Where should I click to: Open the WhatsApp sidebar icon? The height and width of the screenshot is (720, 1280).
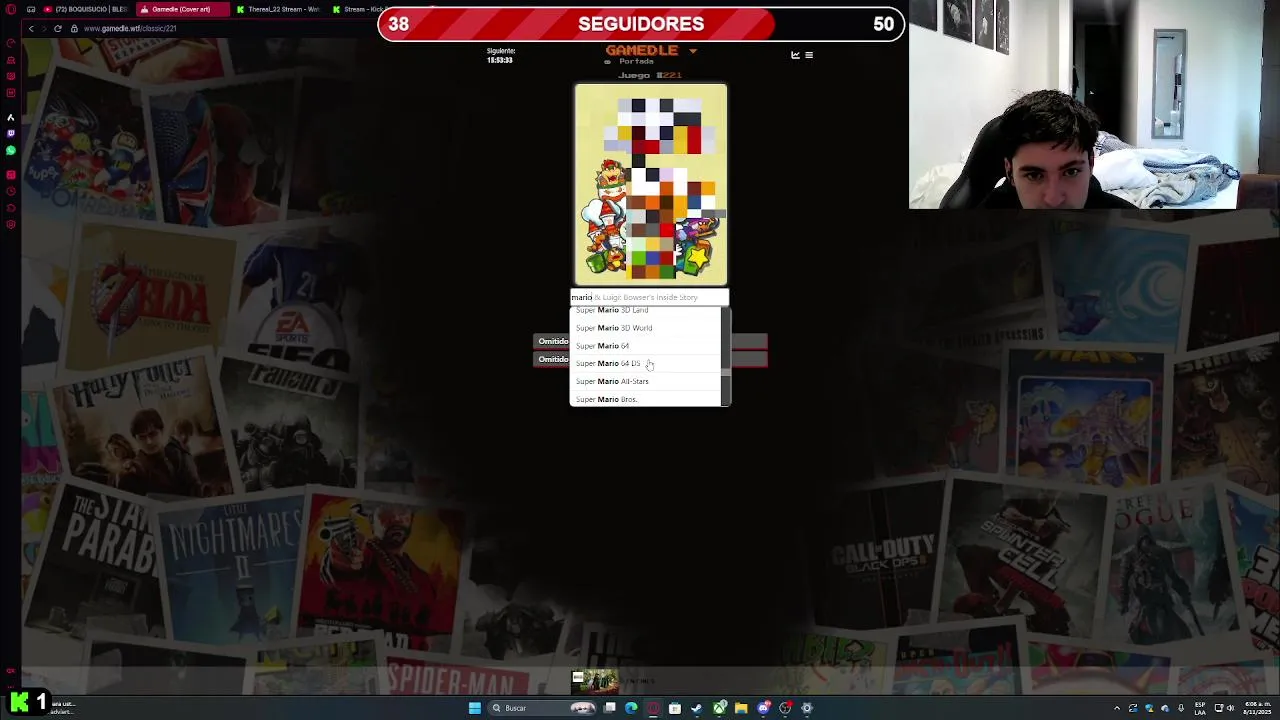[11, 150]
